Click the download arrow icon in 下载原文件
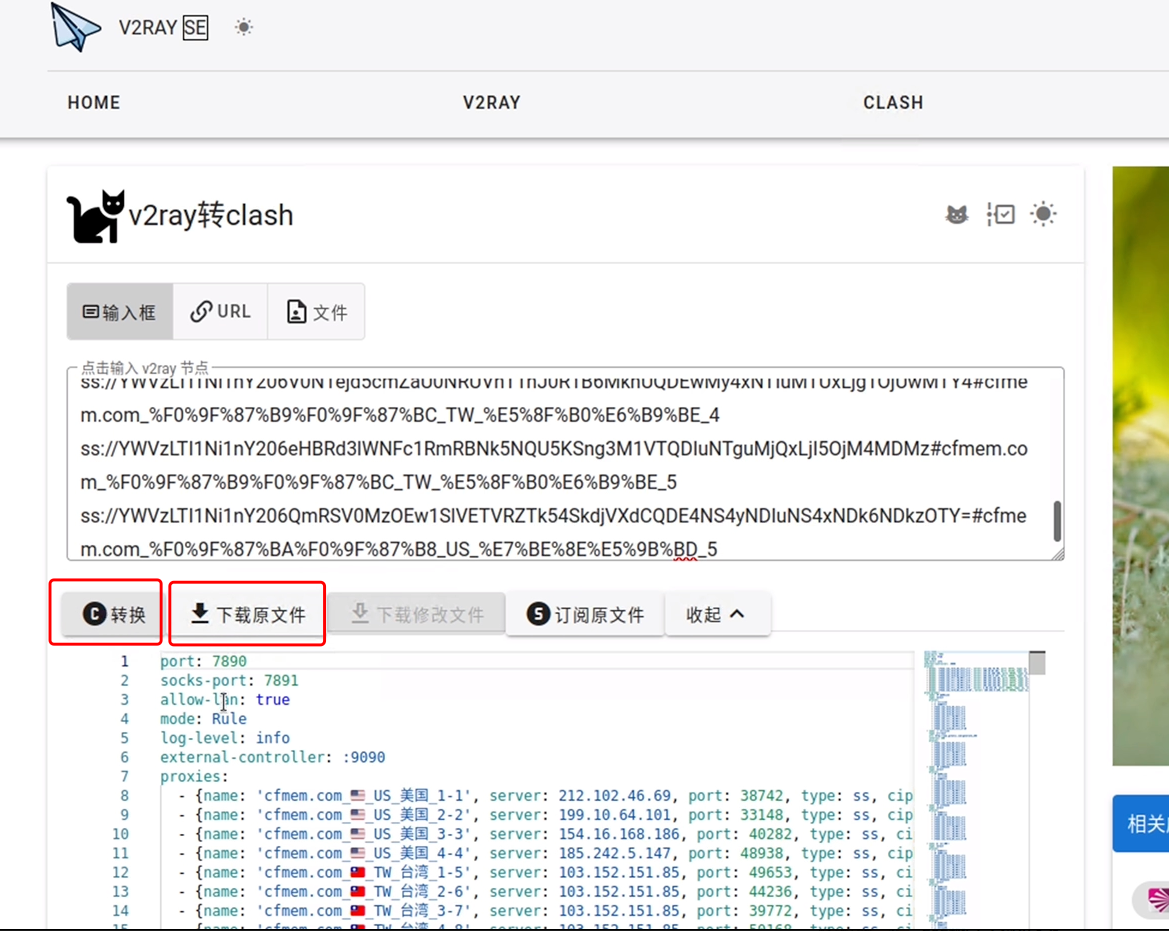 click(x=200, y=613)
